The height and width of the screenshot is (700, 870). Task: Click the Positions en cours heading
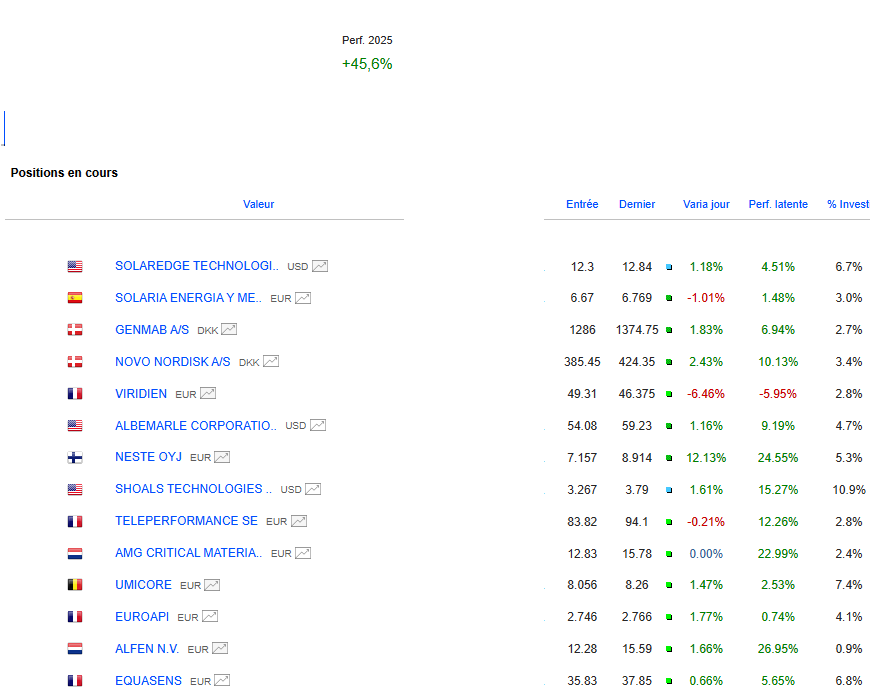(x=64, y=173)
